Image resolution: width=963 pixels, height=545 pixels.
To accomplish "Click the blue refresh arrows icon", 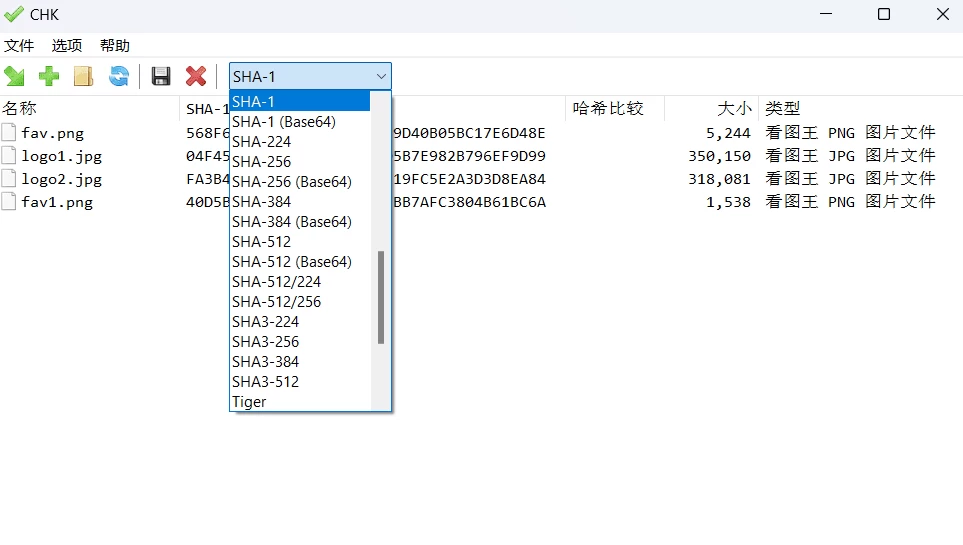I will tap(119, 76).
